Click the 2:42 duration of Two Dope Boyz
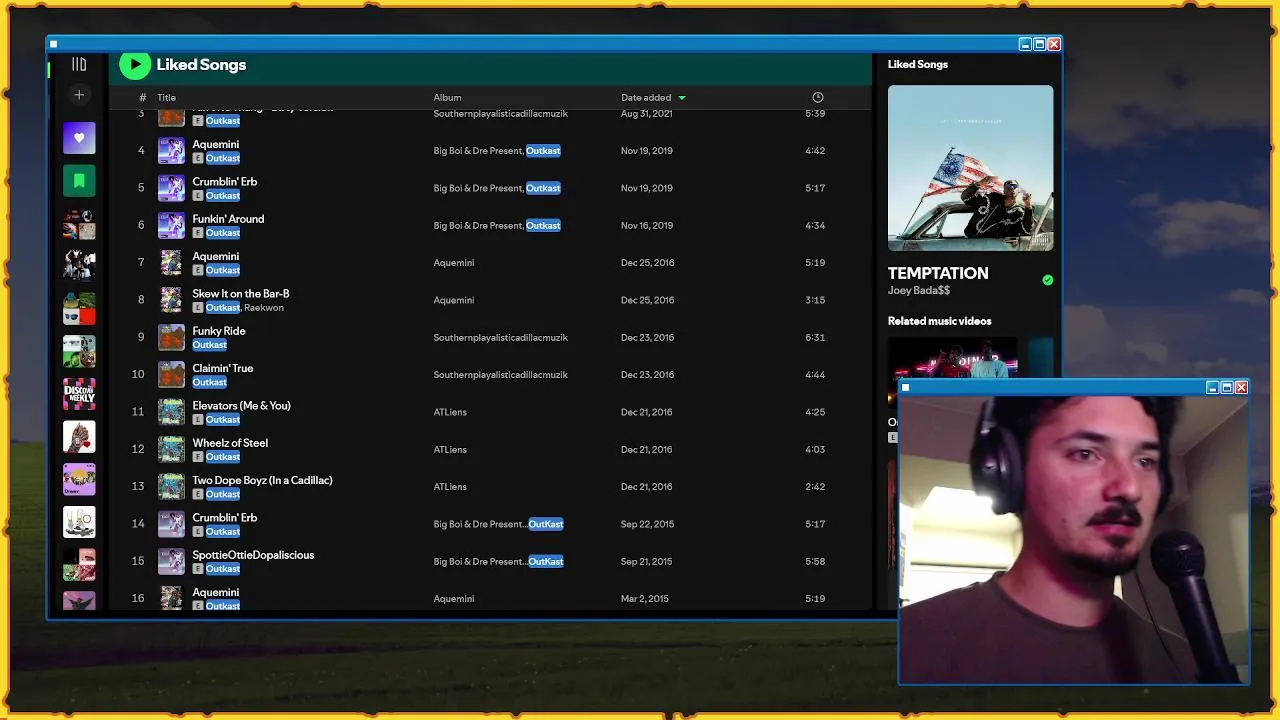The image size is (1280, 720). pos(815,487)
